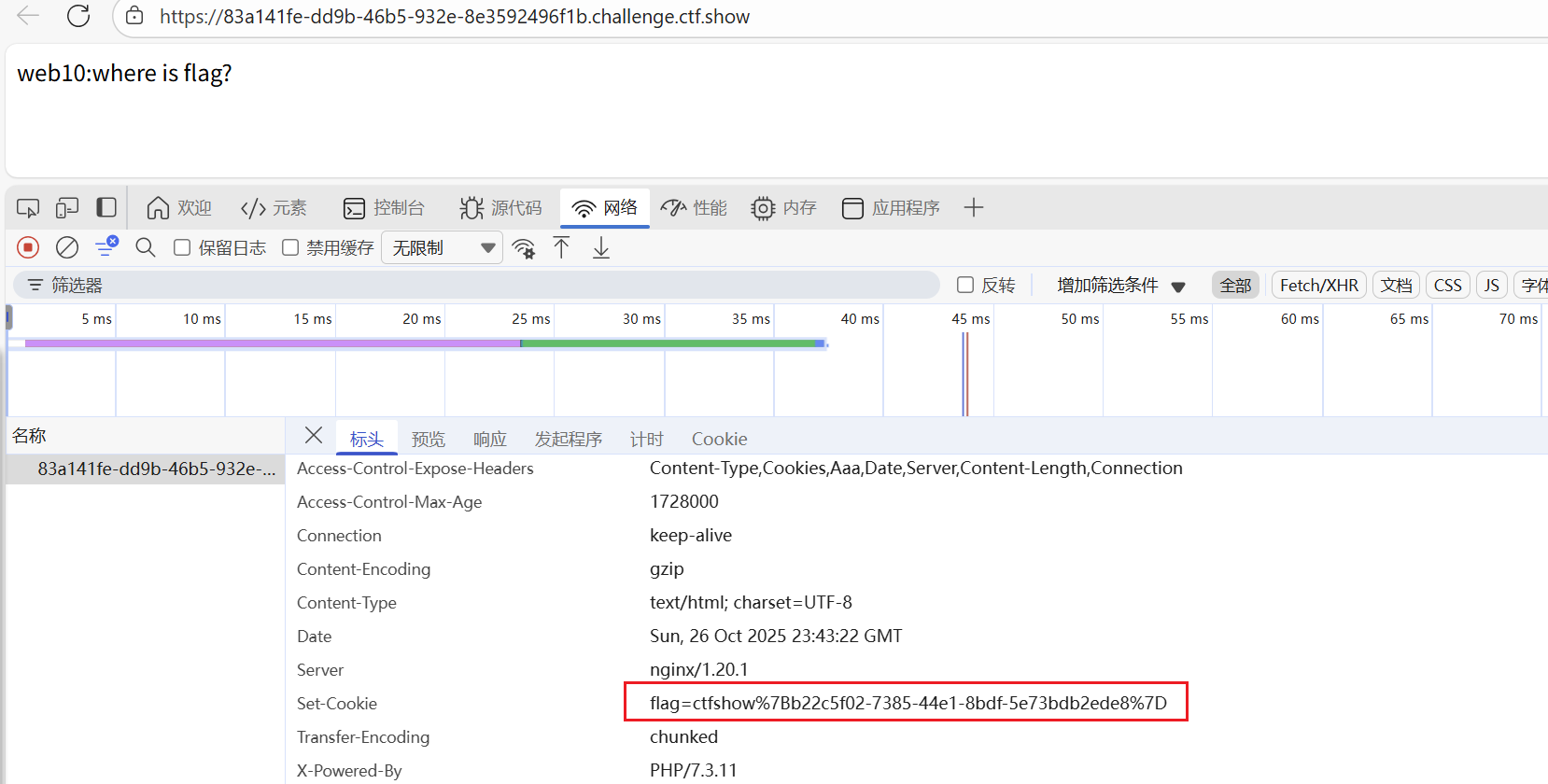Clear the network log icon
This screenshot has height=784, width=1548.
point(67,247)
